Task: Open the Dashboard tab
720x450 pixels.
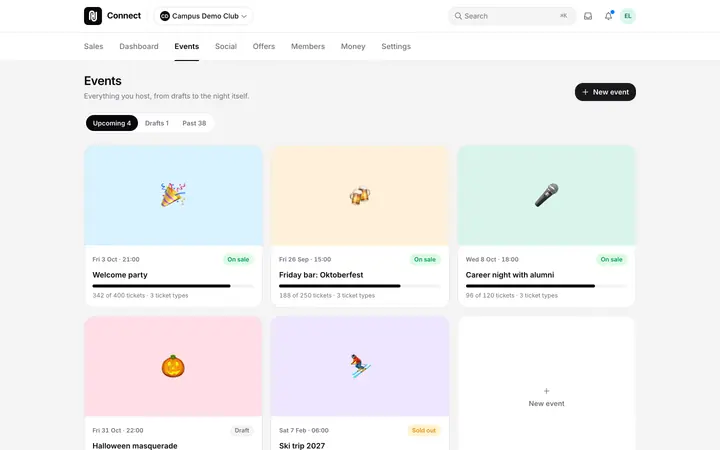Action: click(x=139, y=46)
